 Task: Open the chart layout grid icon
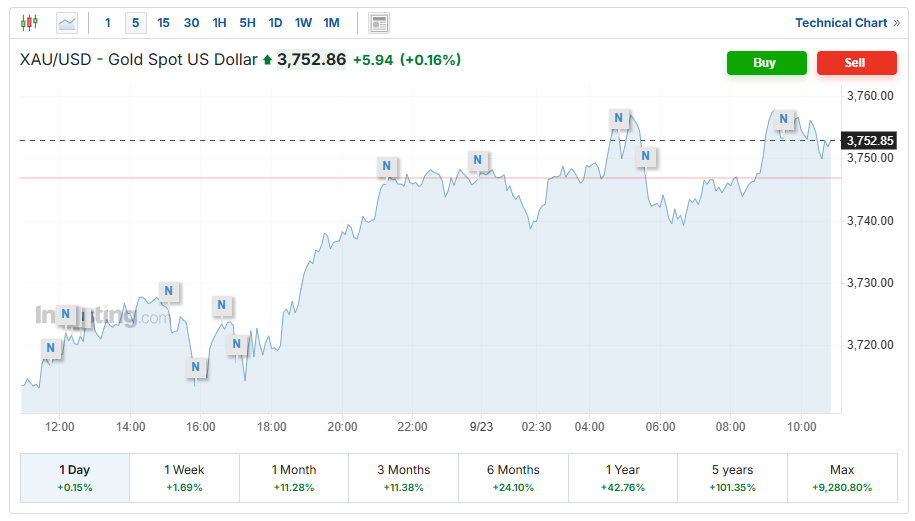point(378,22)
